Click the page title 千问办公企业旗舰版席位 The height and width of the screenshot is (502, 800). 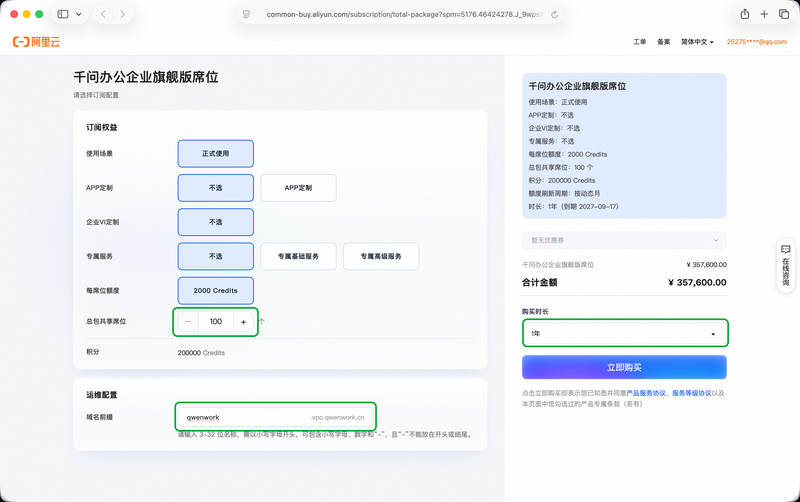point(146,77)
